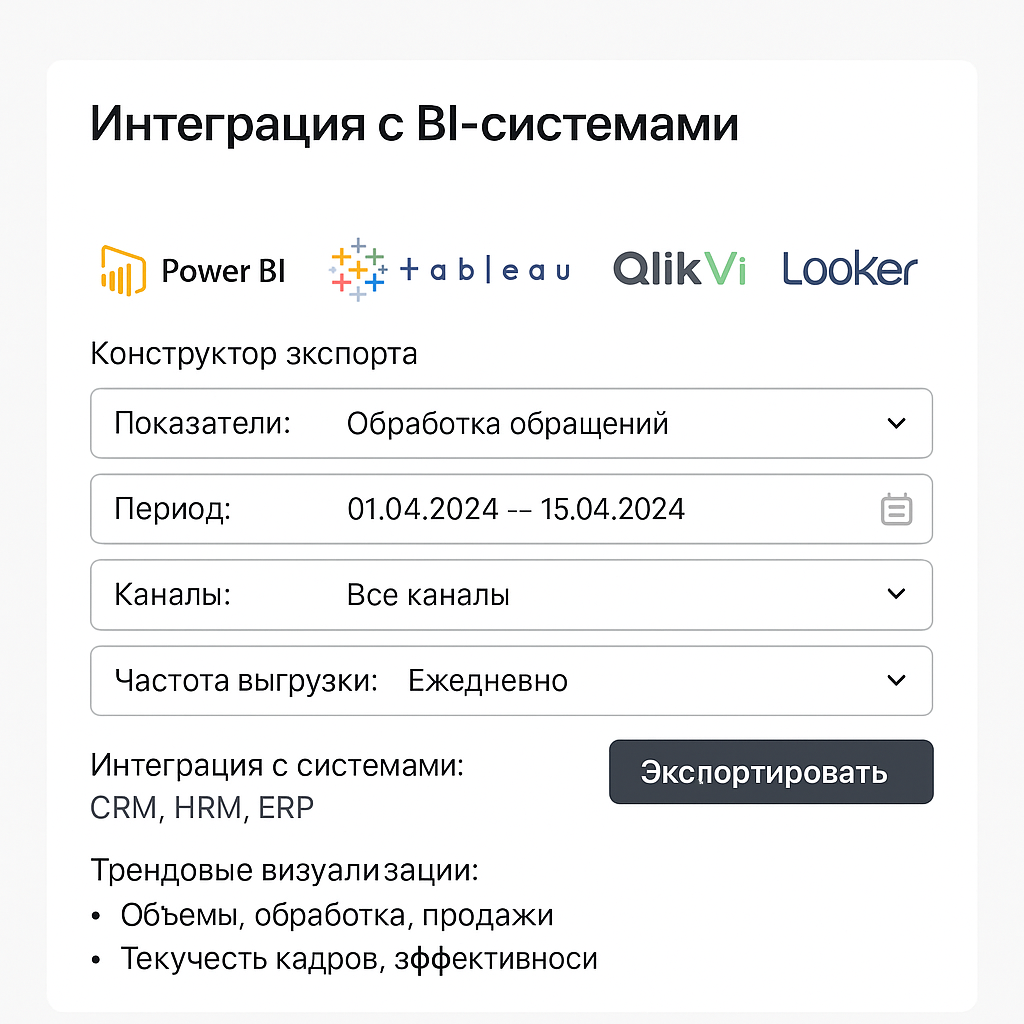Select the Power BI logo icon
1024x1024 pixels.
click(123, 270)
